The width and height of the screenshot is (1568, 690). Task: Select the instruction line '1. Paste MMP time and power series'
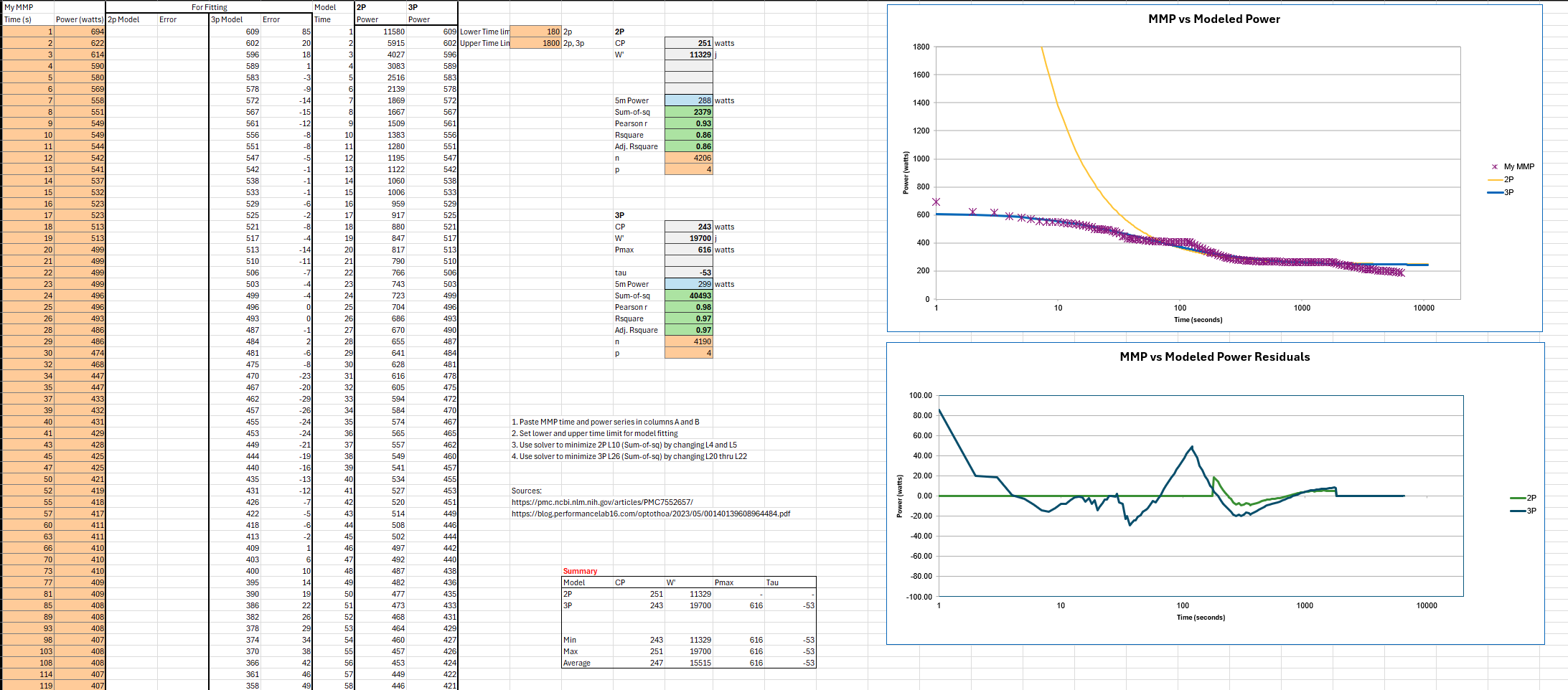[605, 422]
